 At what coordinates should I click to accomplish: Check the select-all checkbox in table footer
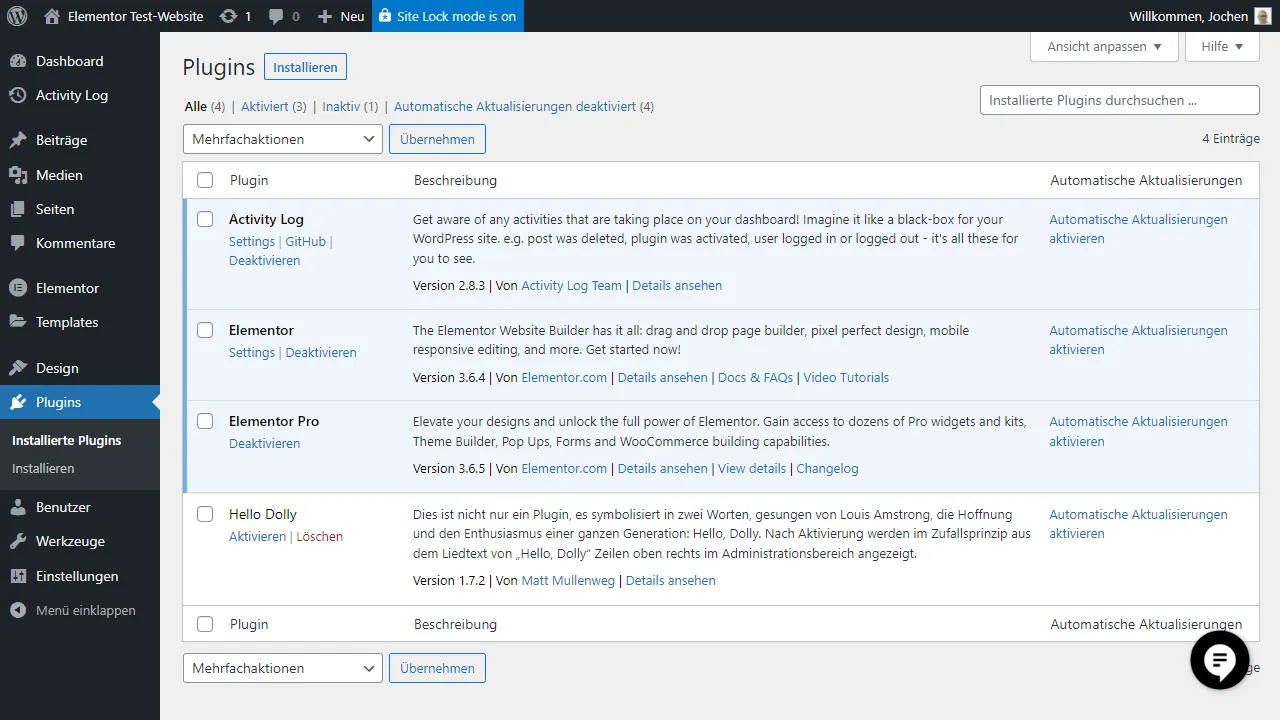(205, 624)
